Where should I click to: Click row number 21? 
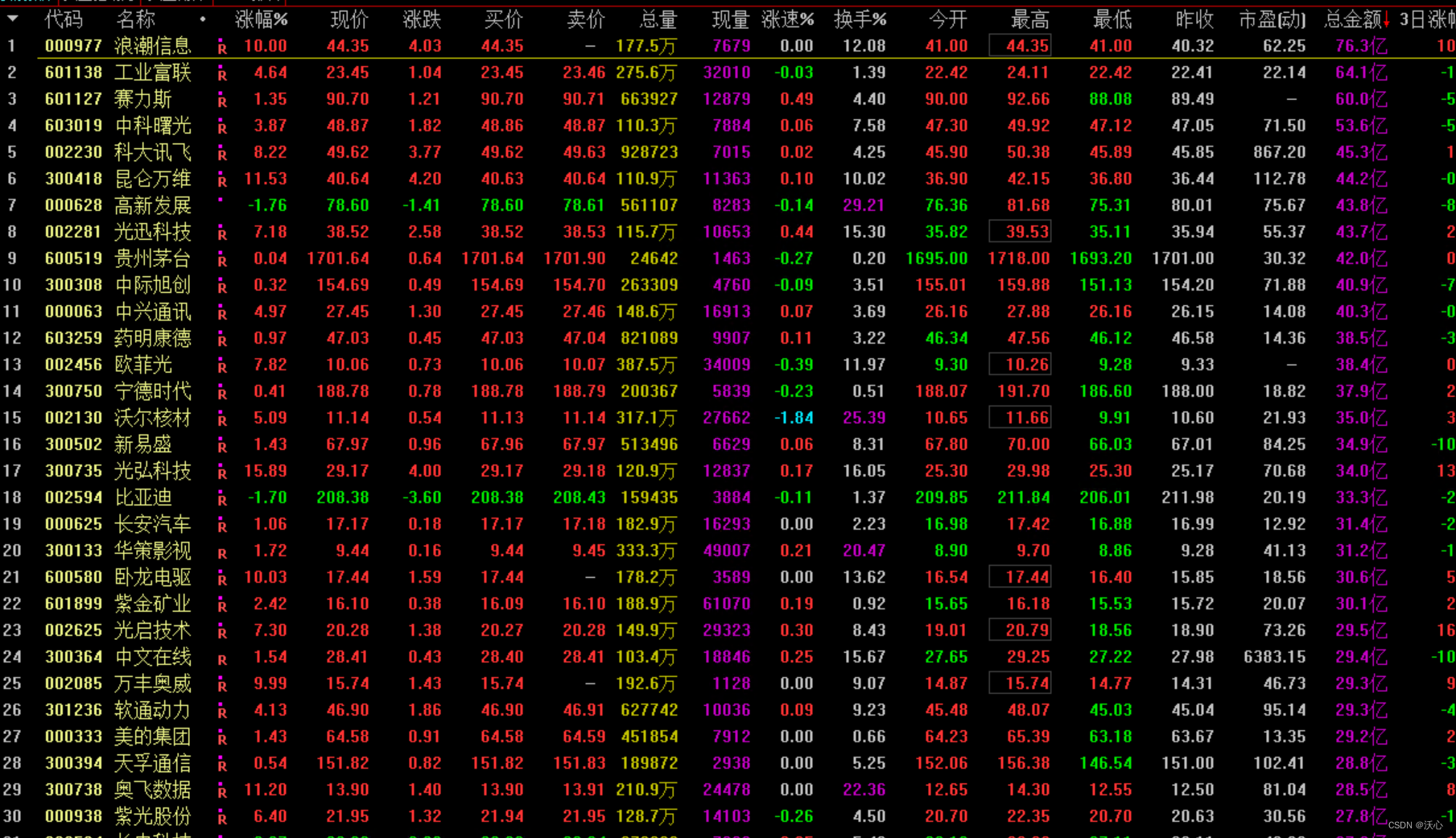coord(12,577)
